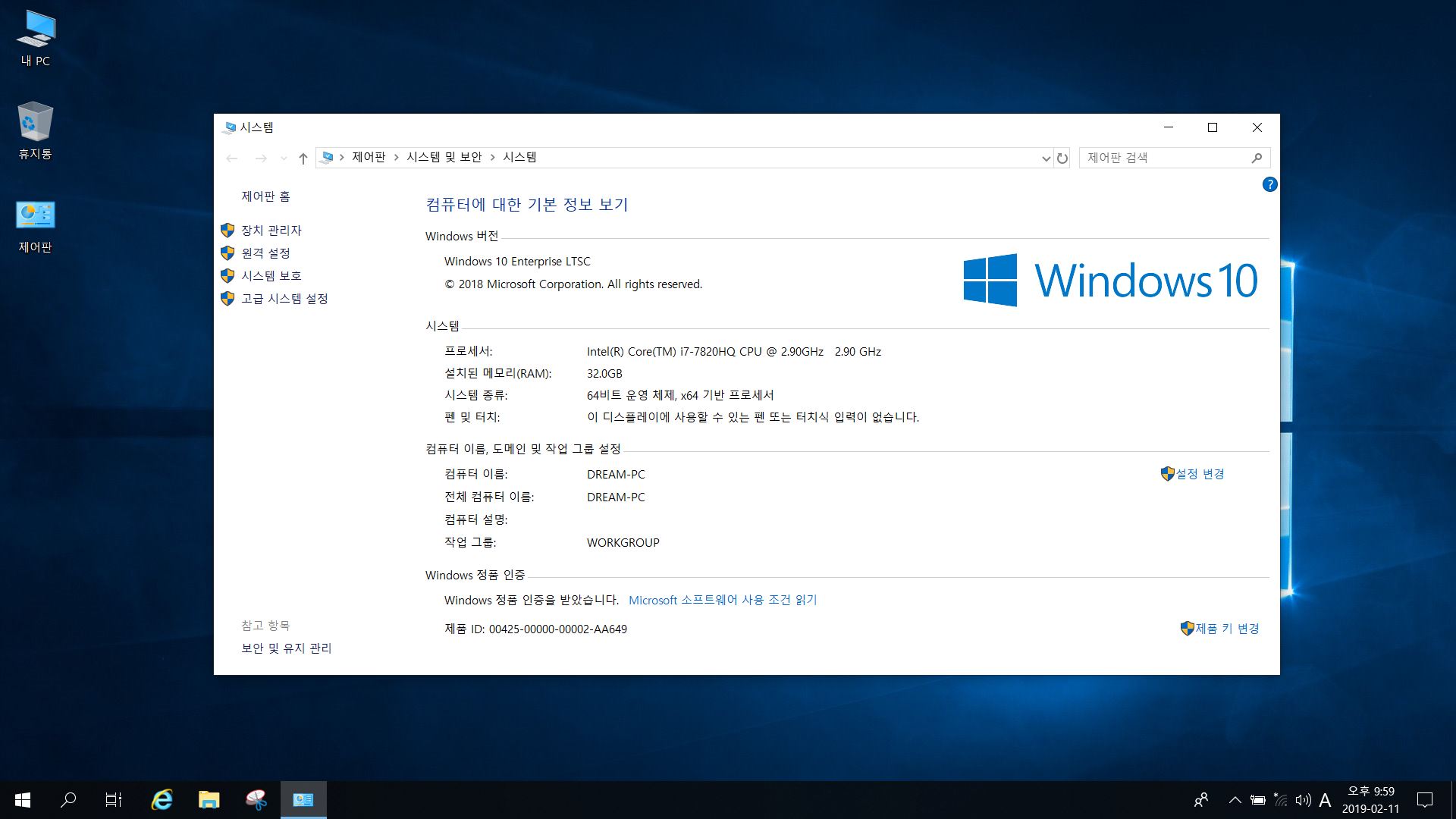Expand the chevron before 제어판 in breadcrumb
Image resolution: width=1456 pixels, height=819 pixels.
[x=342, y=157]
